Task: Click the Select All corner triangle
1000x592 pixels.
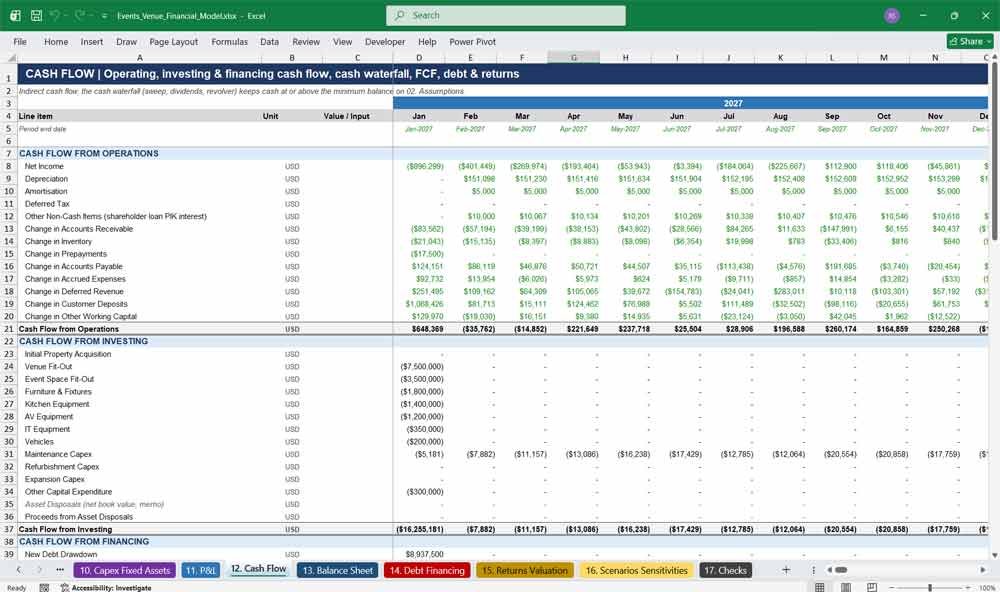Action: click(x=9, y=57)
